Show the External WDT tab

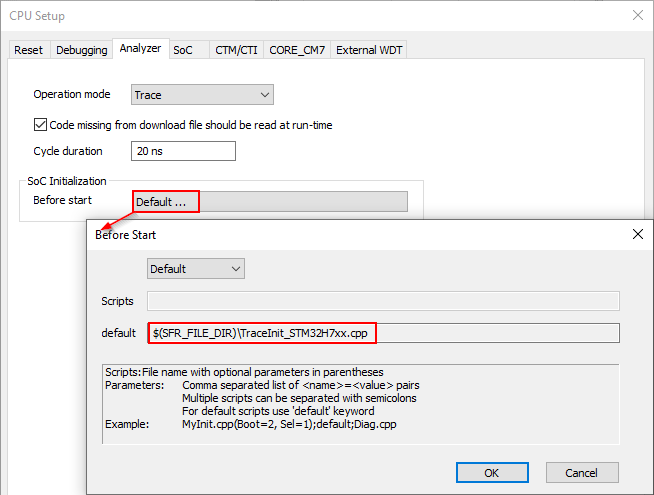pyautogui.click(x=370, y=50)
